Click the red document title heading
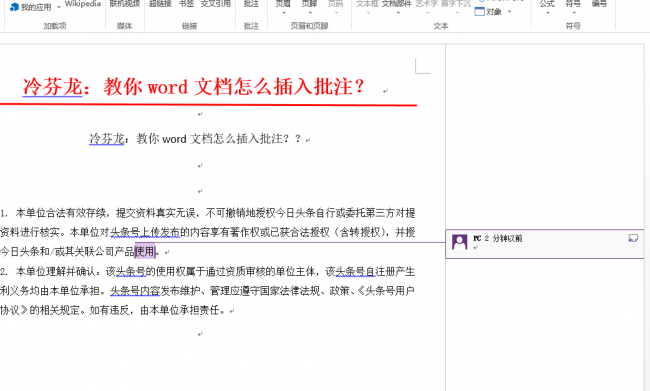The height and width of the screenshot is (391, 650). pyautogui.click(x=193, y=87)
